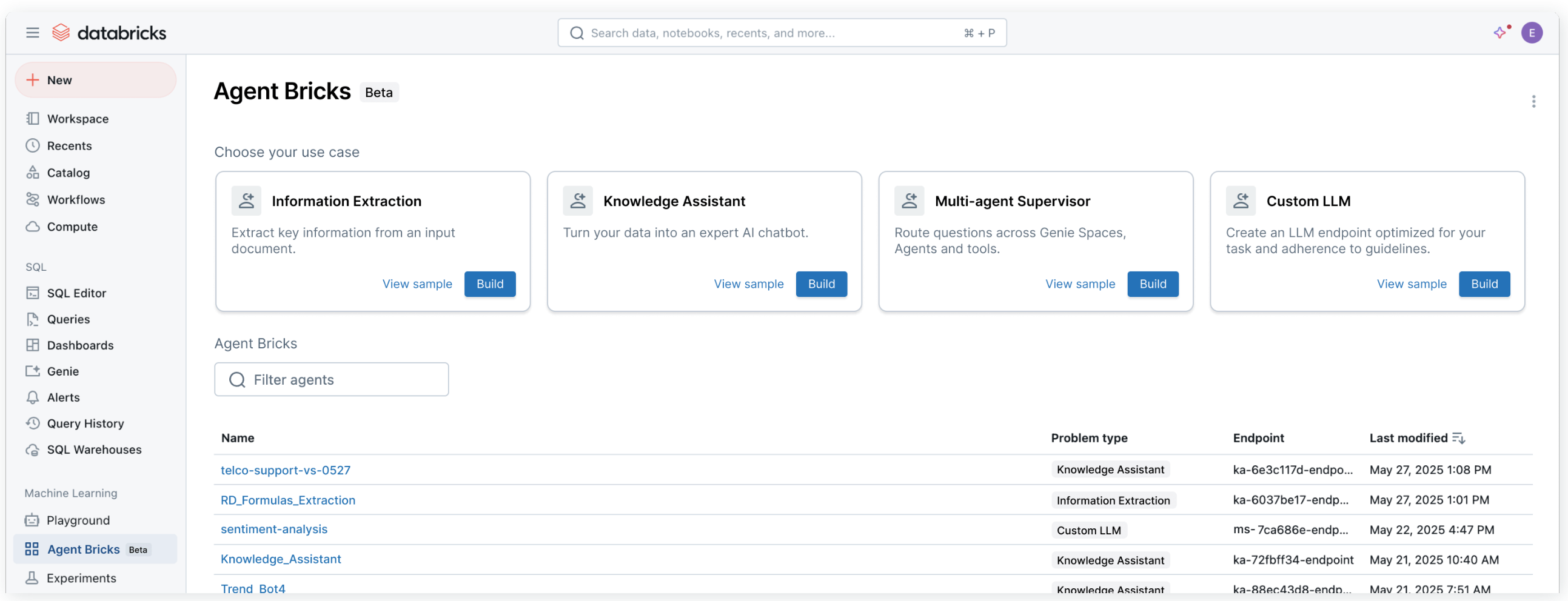View sample for Multi-agent Supervisor

[1081, 284]
